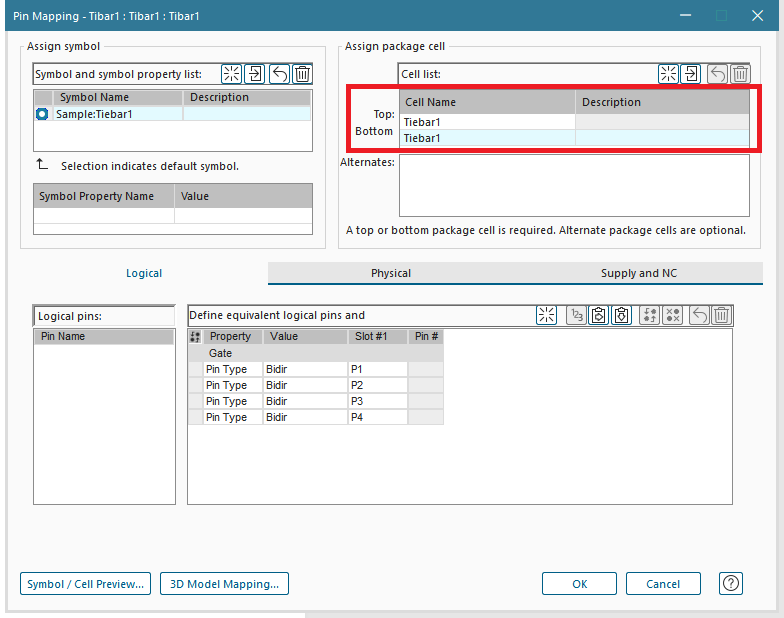Click the Symbol Property Name column header

104,196
